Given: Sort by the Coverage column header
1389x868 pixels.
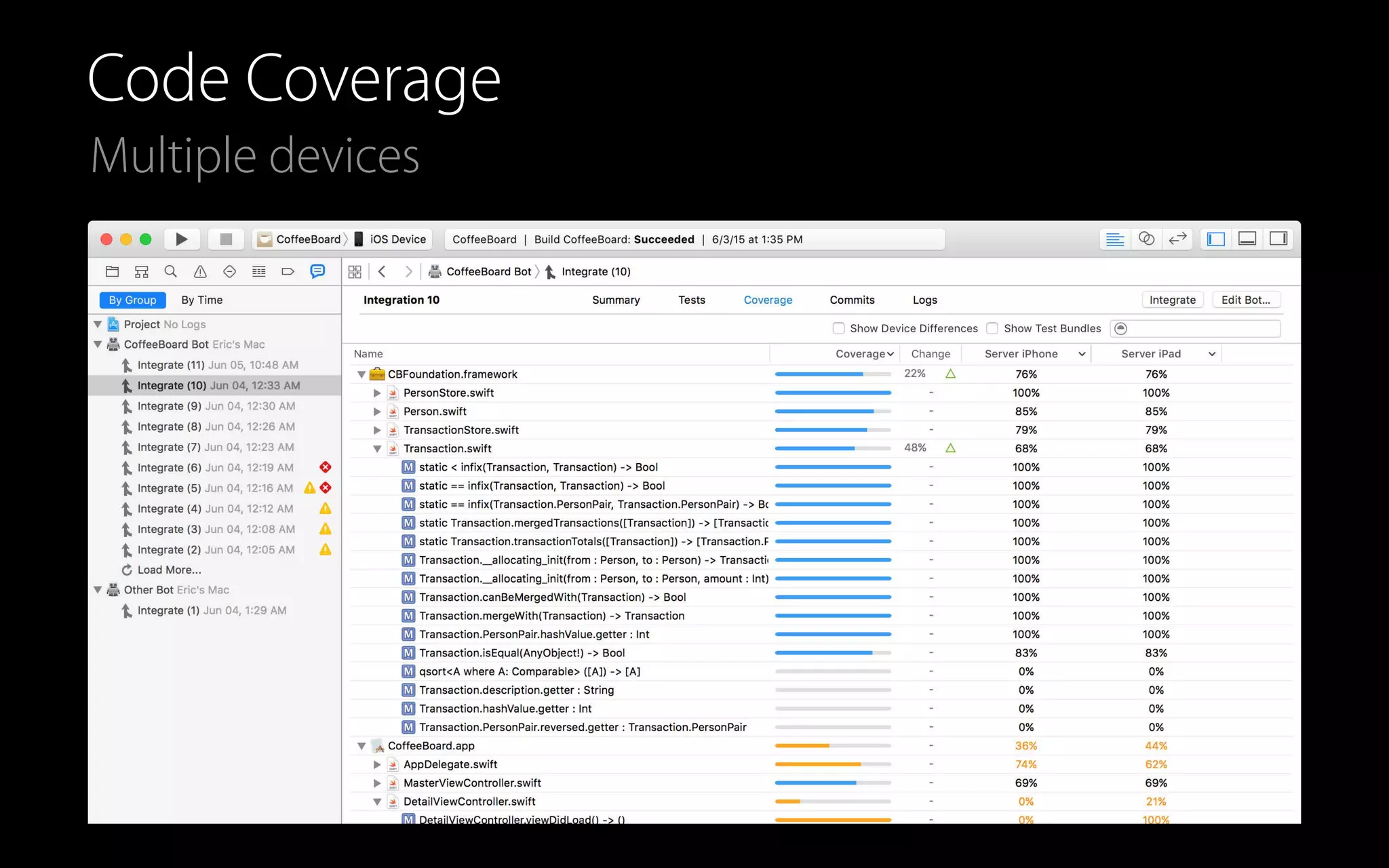Looking at the screenshot, I should tap(865, 354).
